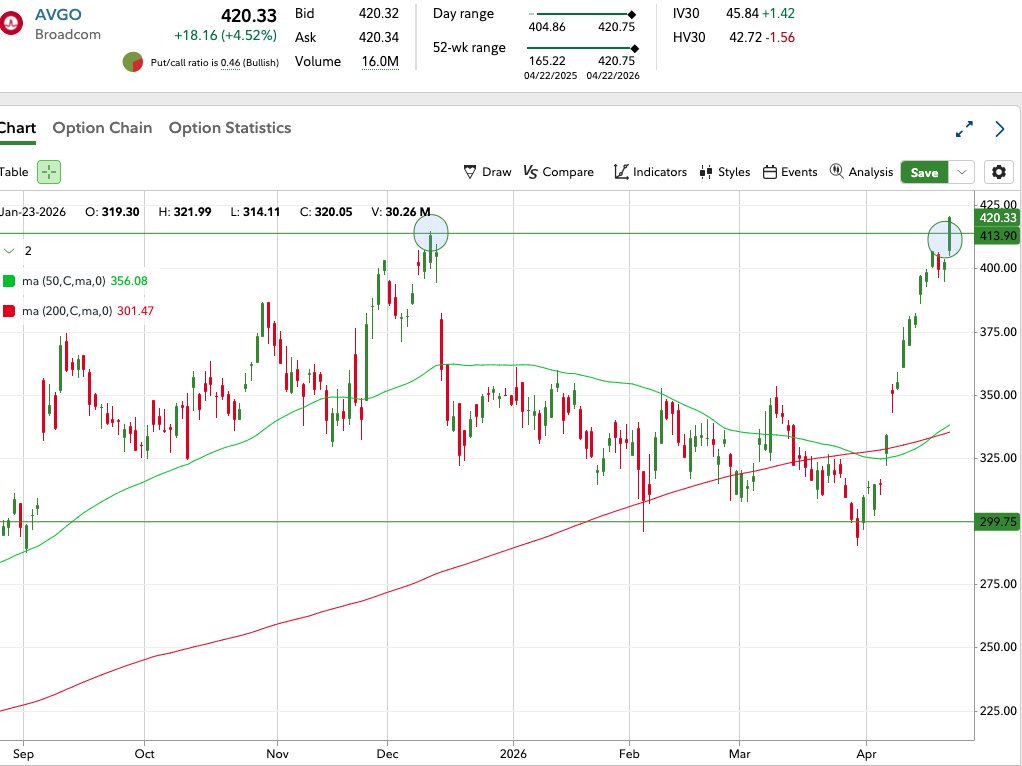Select the Chart tab
The image size is (1022, 766).
pos(18,128)
